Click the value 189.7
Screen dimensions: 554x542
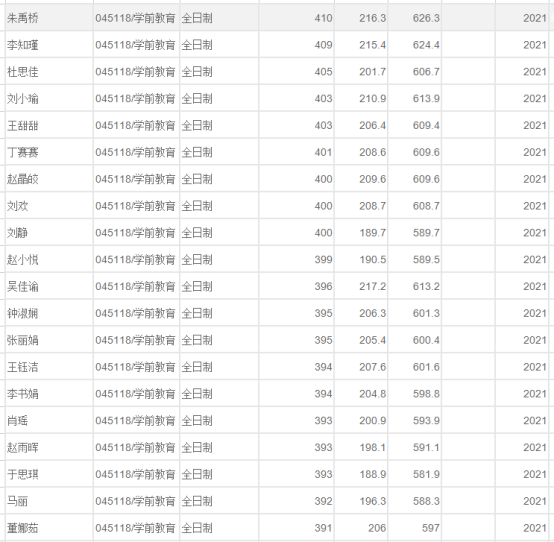pyautogui.click(x=373, y=233)
